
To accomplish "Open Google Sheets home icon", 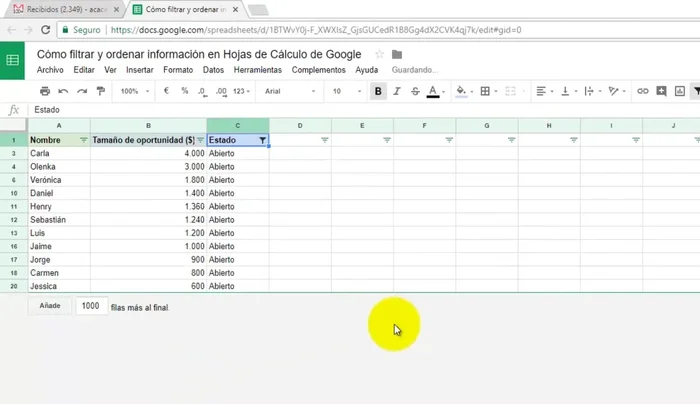I will pyautogui.click(x=13, y=61).
